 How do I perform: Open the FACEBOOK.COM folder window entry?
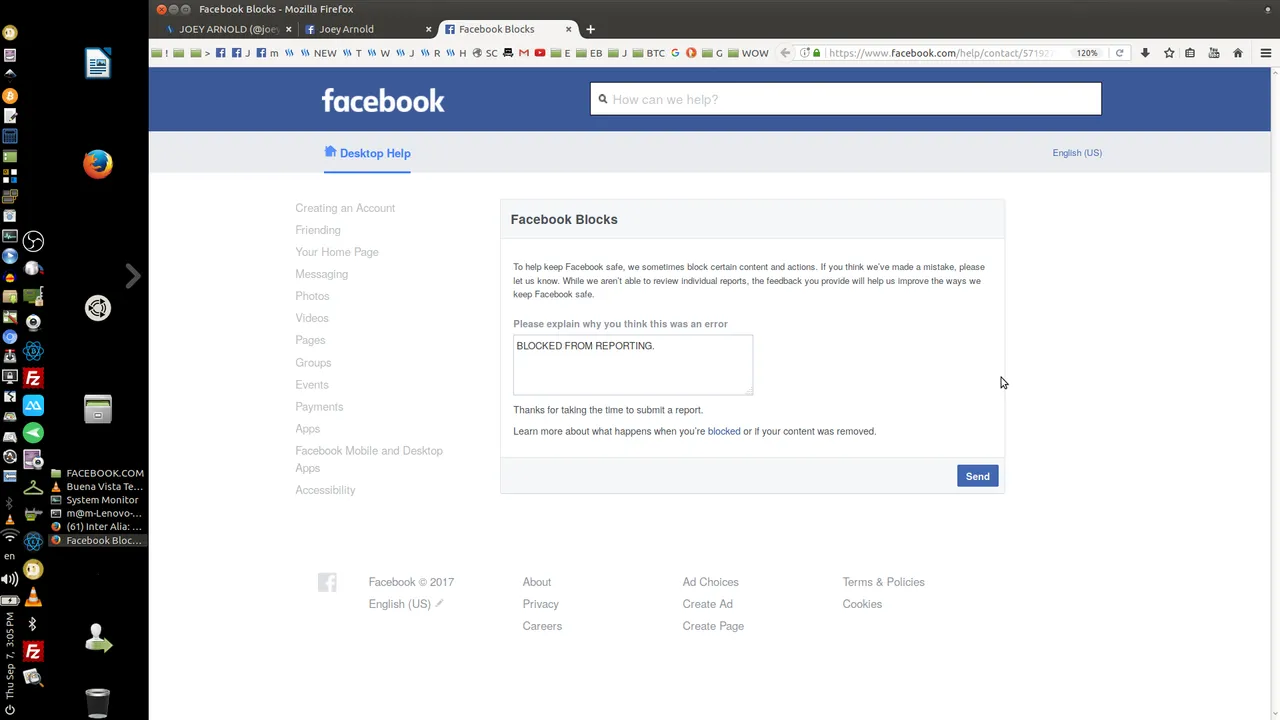pyautogui.click(x=97, y=473)
